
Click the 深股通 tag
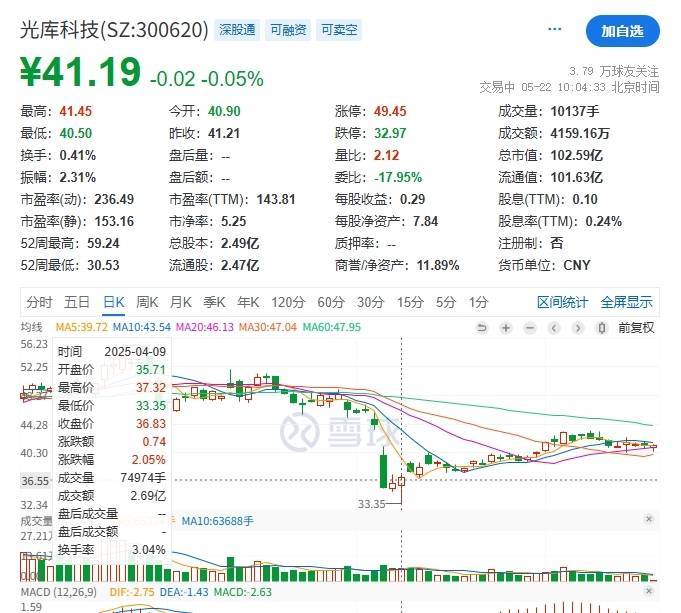coord(238,30)
